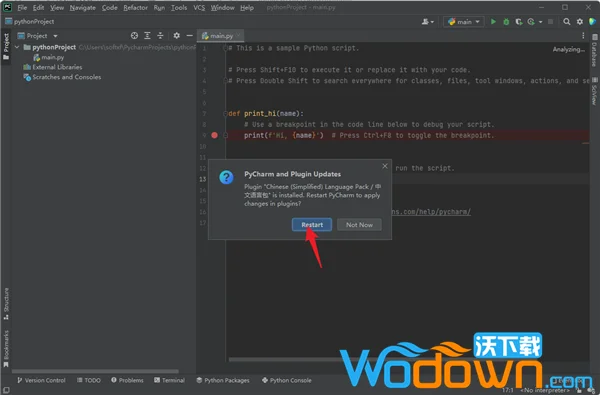Open Search Everywhere magnifier icon
The width and height of the screenshot is (600, 395).
click(567, 22)
